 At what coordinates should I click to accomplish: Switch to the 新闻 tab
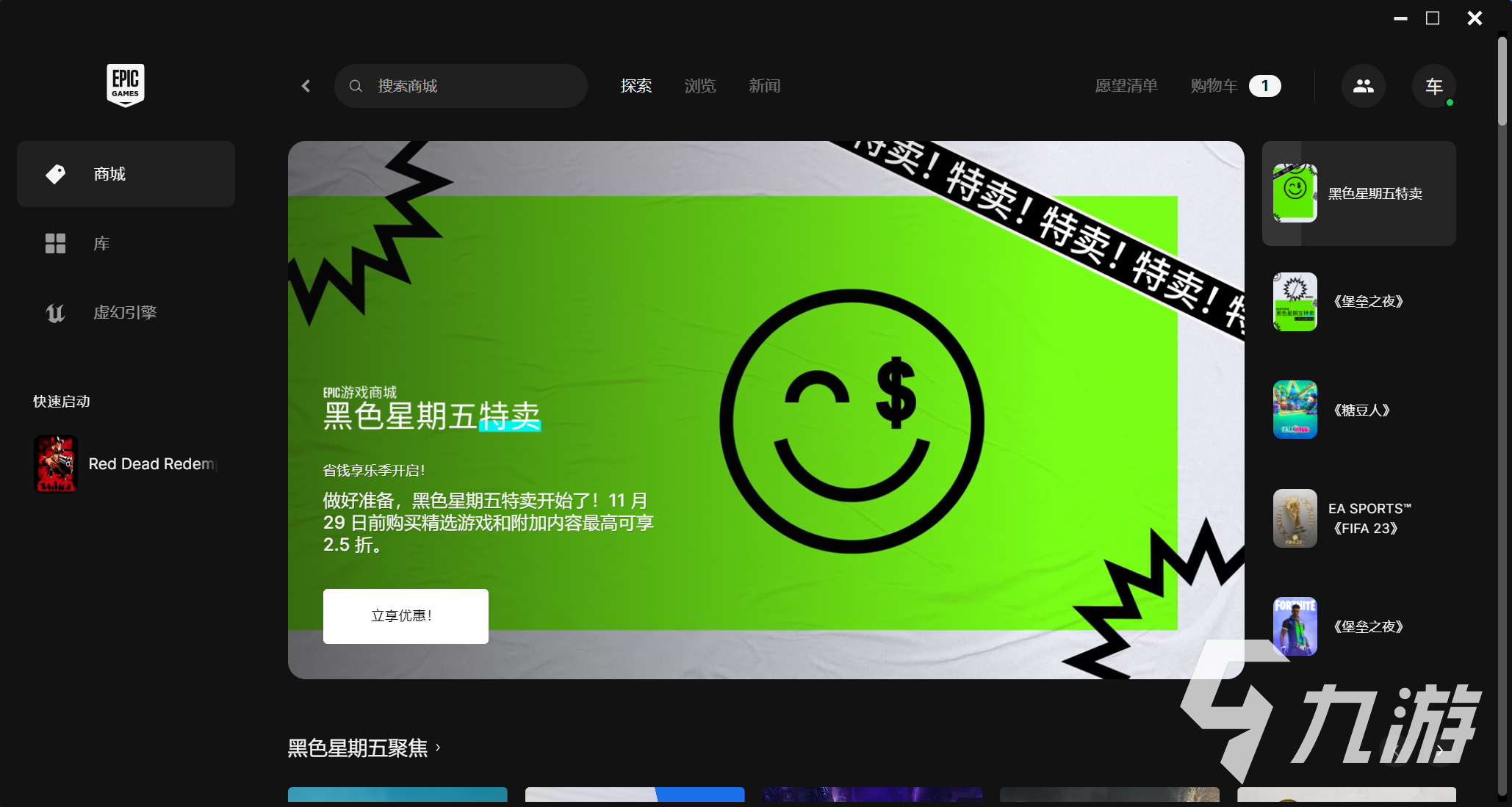pos(764,86)
